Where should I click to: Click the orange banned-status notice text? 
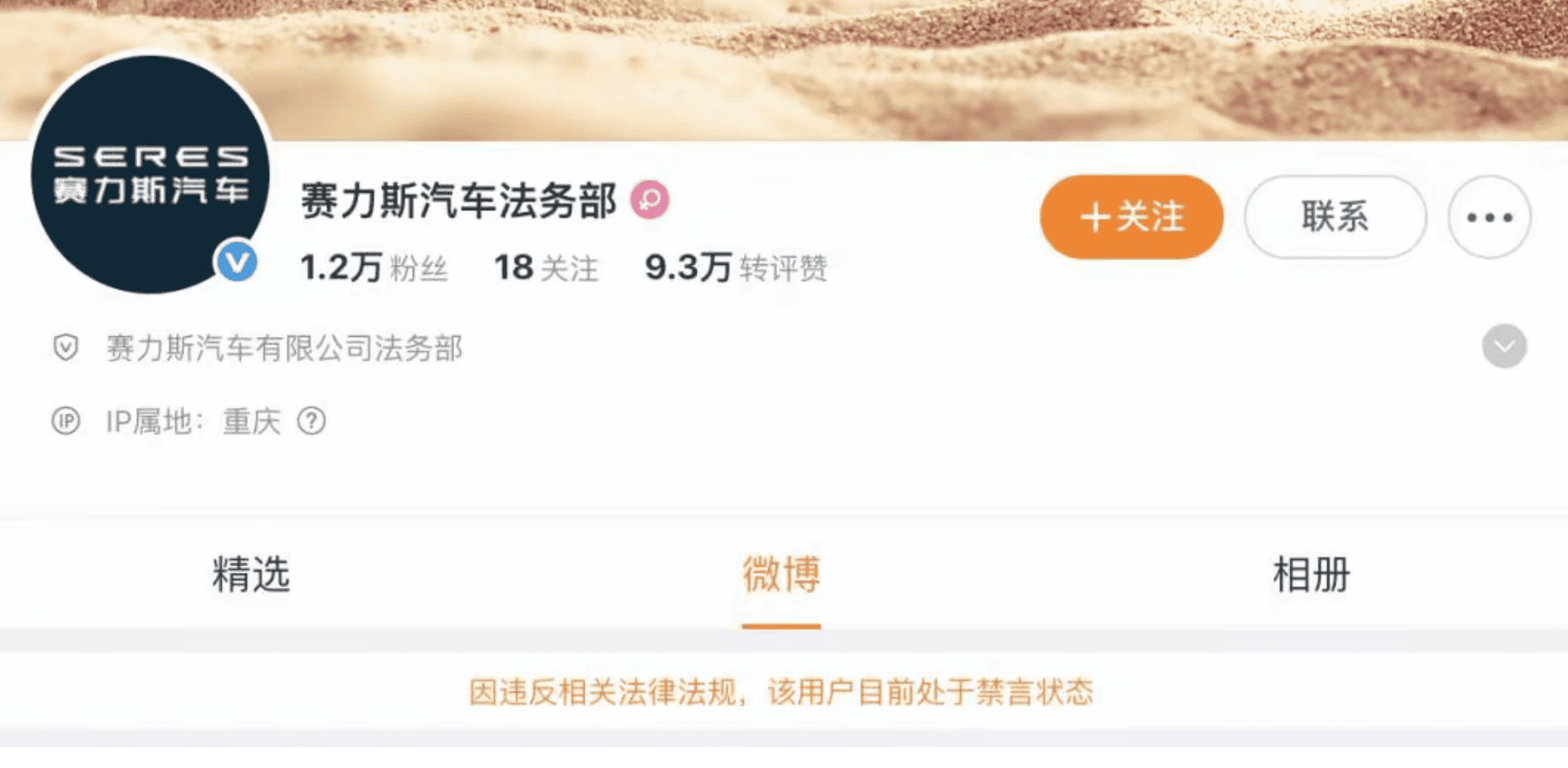coord(781,692)
